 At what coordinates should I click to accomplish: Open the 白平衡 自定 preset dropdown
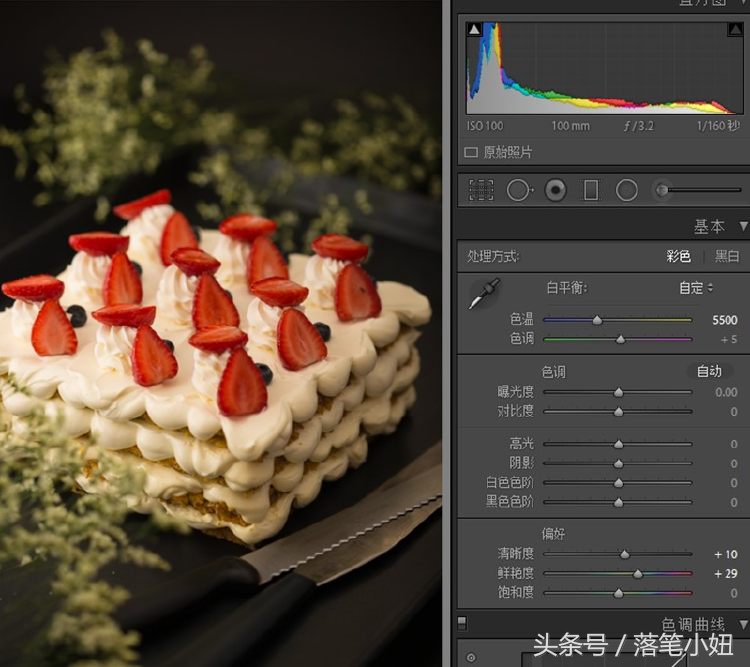pyautogui.click(x=697, y=288)
